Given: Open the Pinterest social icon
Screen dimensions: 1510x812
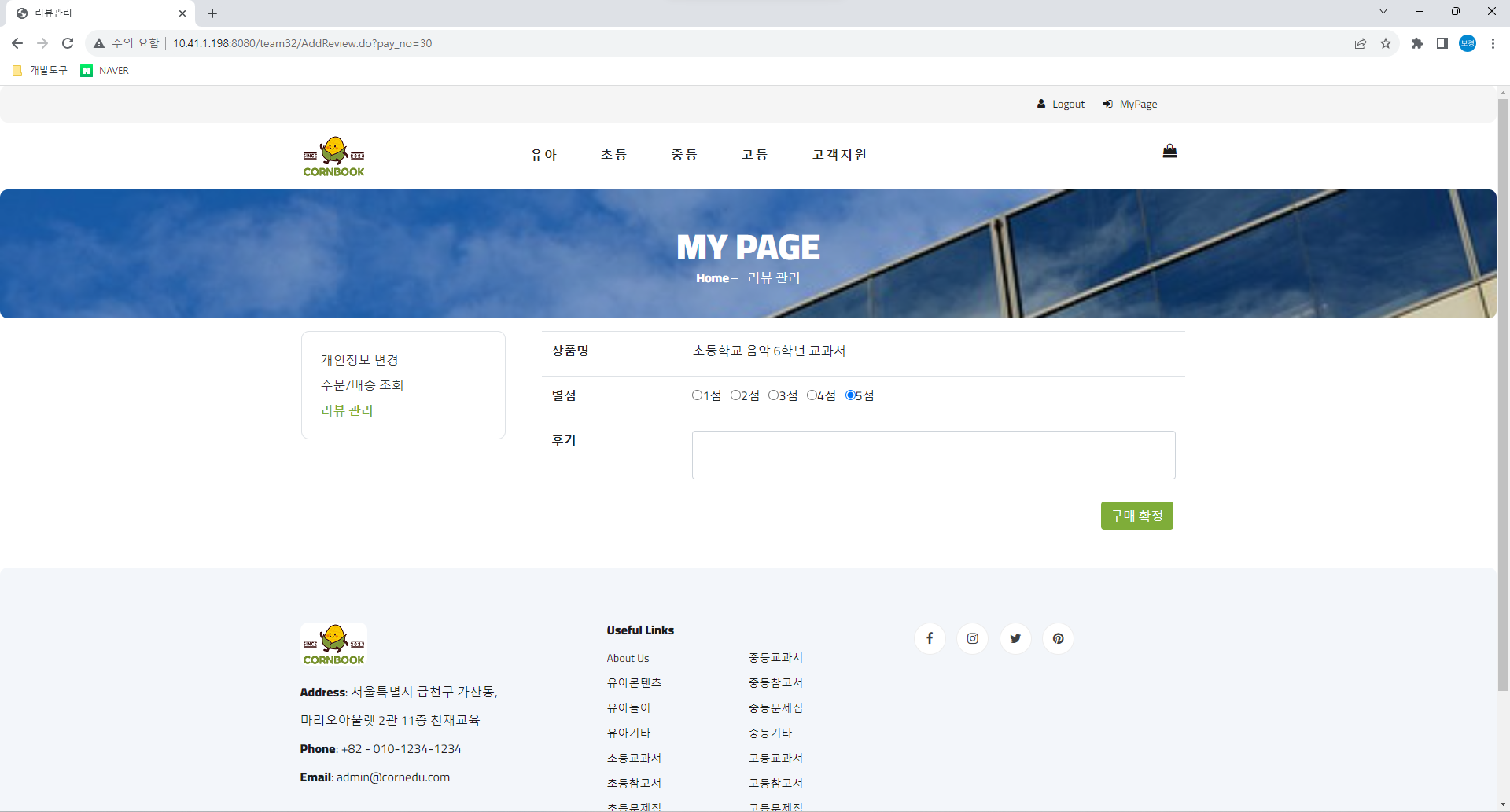Looking at the screenshot, I should click(x=1059, y=638).
